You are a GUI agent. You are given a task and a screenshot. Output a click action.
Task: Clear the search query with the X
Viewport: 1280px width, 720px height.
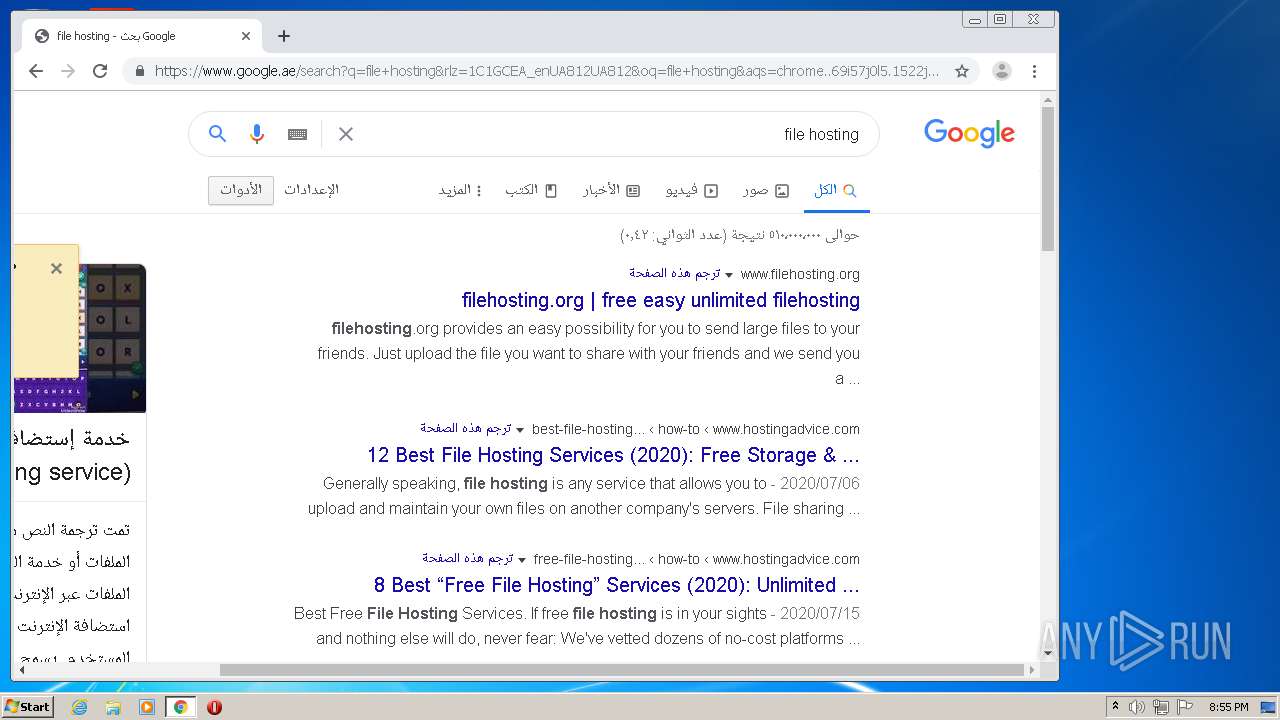point(346,134)
